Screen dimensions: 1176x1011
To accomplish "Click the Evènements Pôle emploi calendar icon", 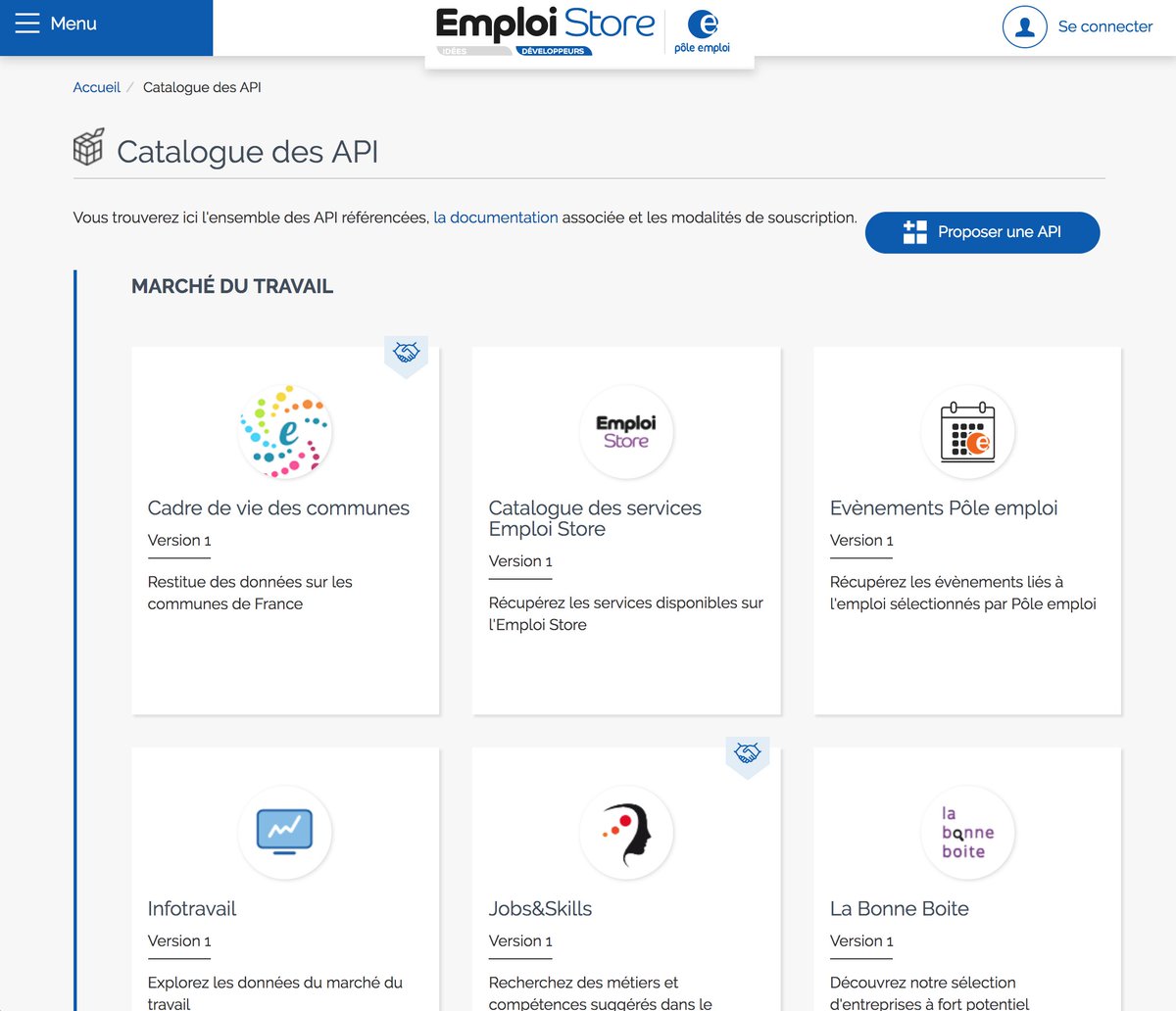I will click(967, 432).
